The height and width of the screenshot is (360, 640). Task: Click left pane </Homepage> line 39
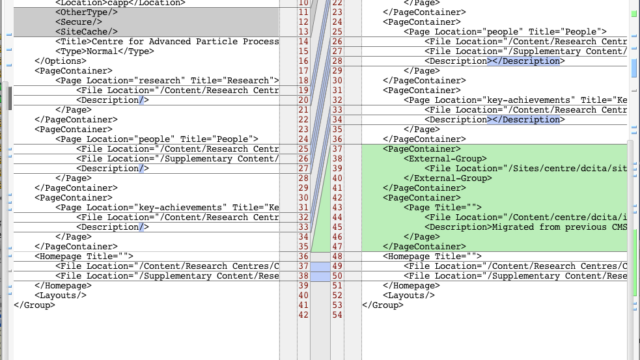[x=63, y=286]
